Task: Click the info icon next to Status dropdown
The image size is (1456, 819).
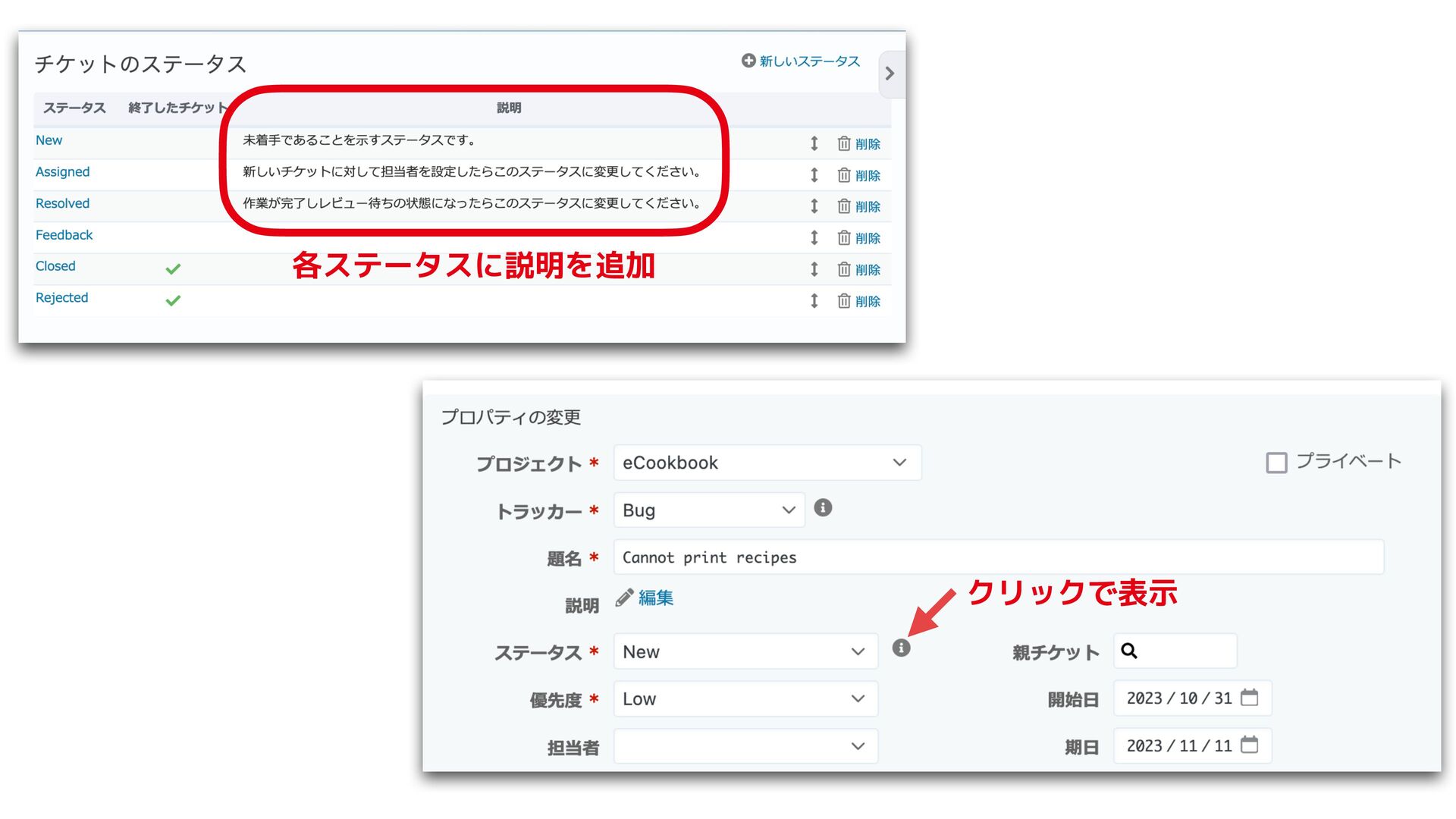Action: point(901,648)
